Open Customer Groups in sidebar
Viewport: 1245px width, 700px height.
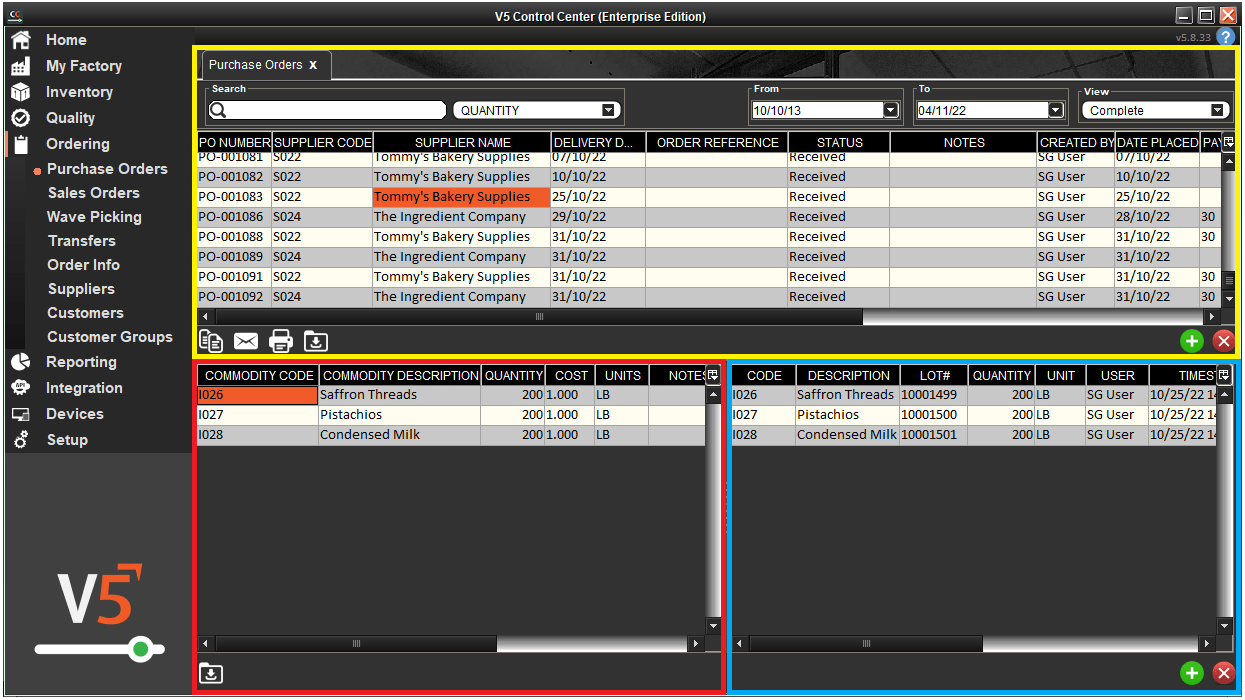[110, 337]
